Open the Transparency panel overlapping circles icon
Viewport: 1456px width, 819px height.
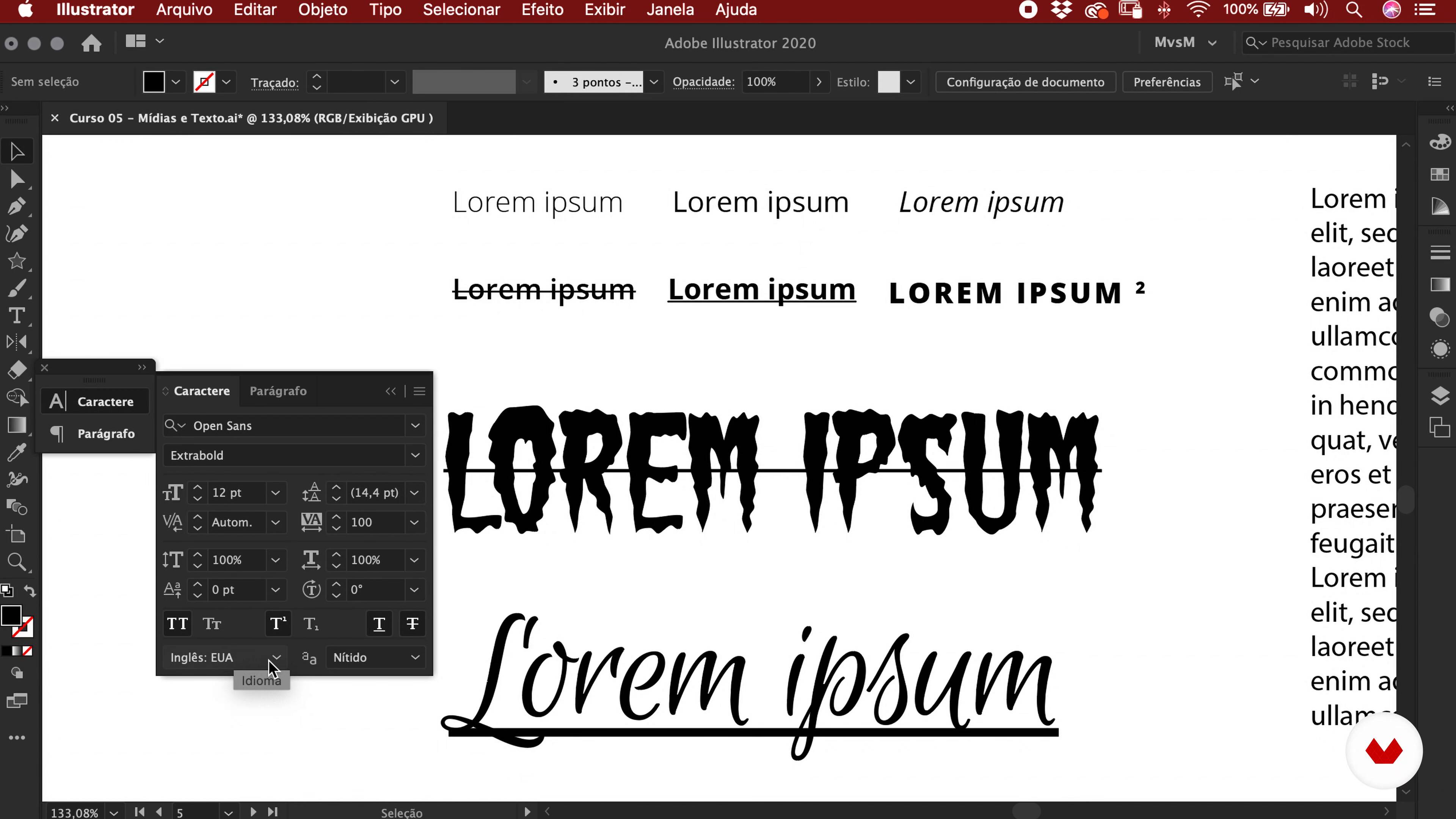point(1440,317)
